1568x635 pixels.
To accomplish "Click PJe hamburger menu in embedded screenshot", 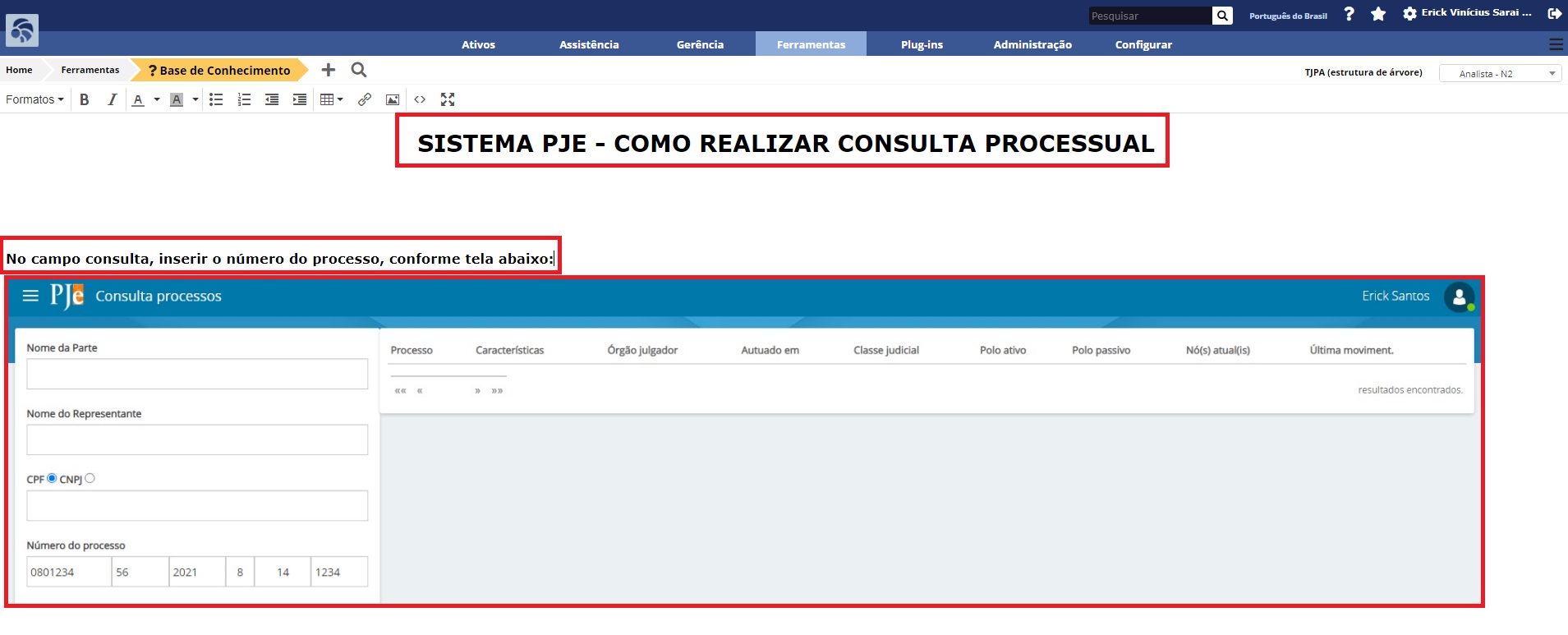I will [x=30, y=296].
